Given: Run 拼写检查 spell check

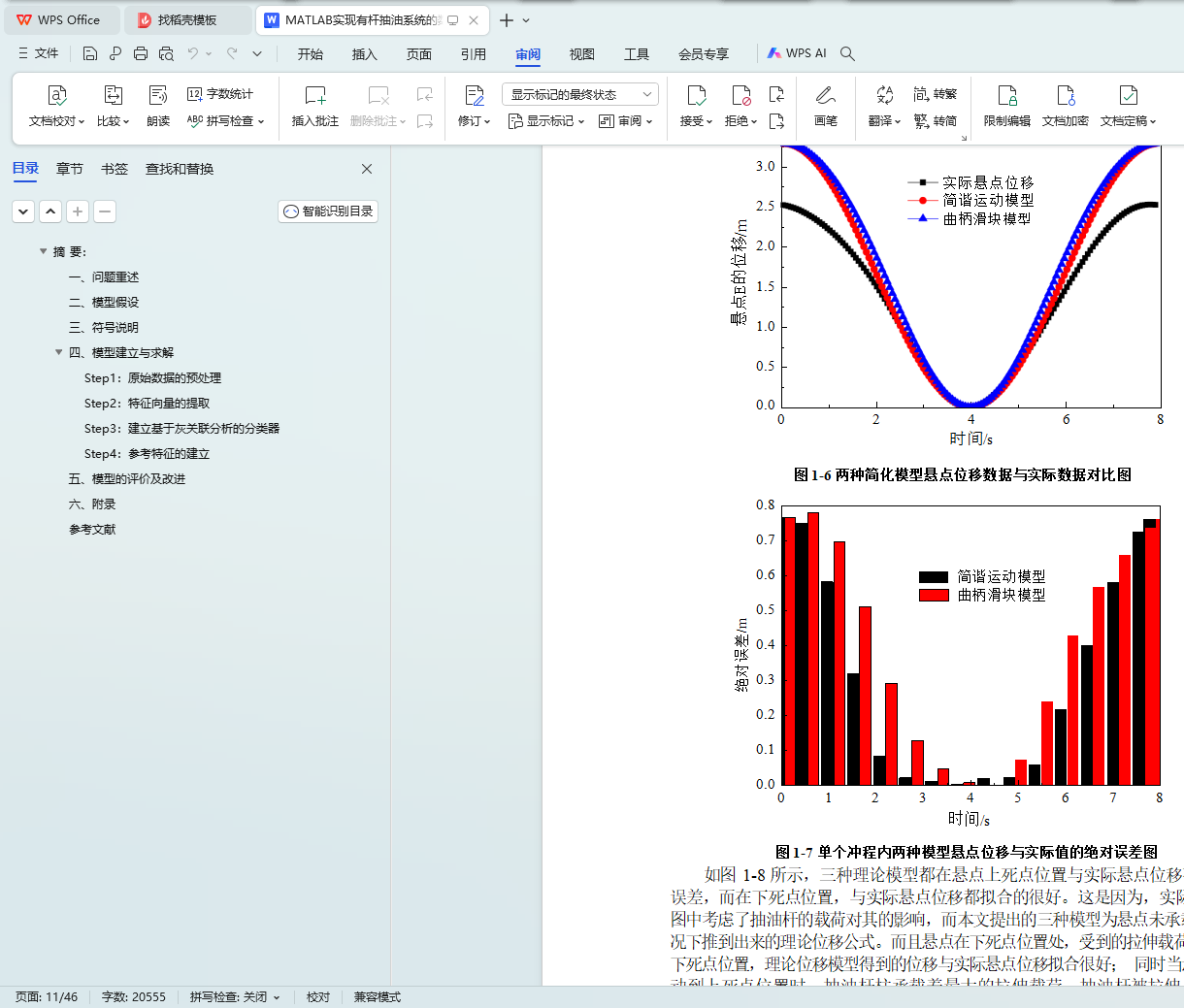Looking at the screenshot, I should 225,121.
